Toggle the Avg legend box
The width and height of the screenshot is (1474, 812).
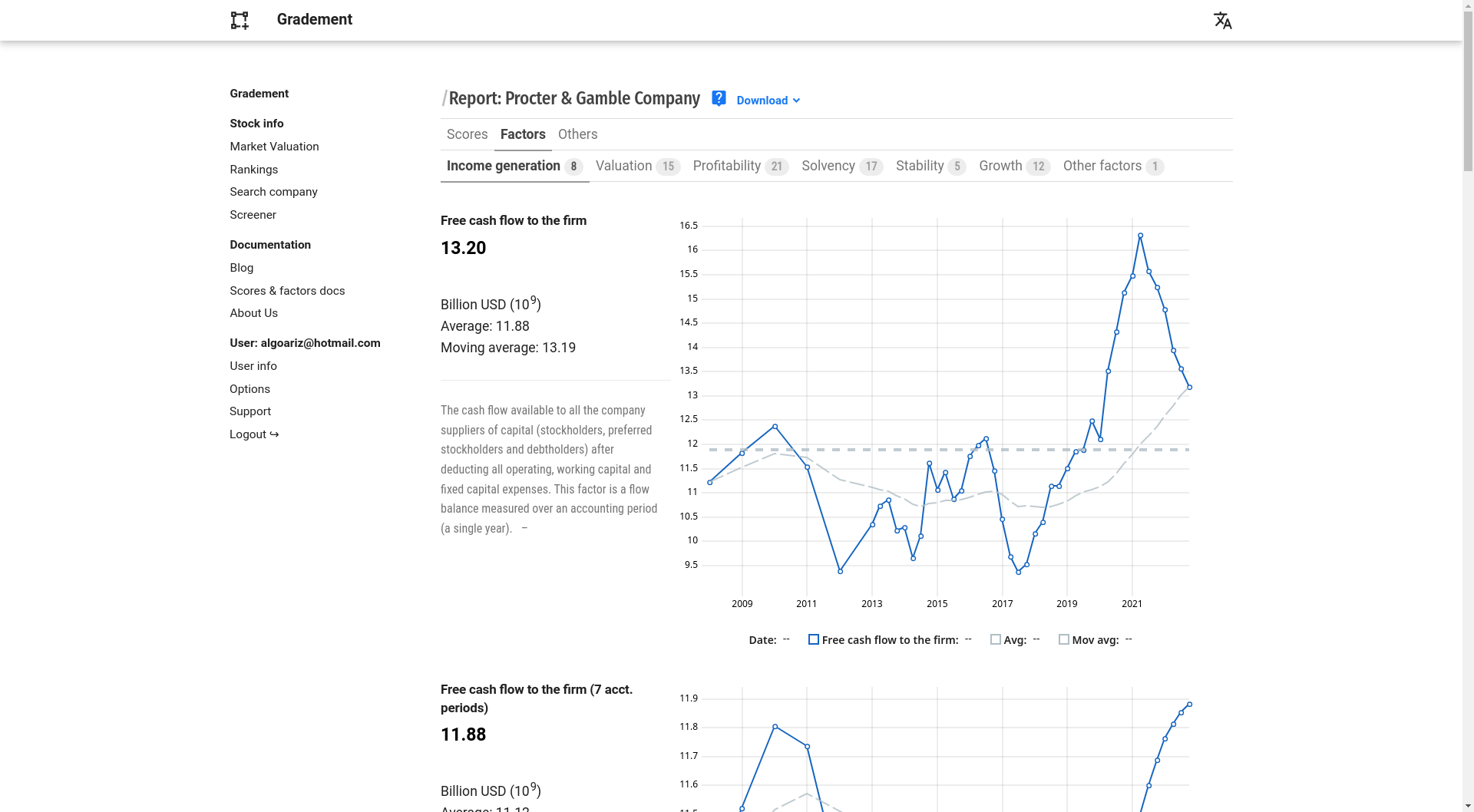[996, 639]
